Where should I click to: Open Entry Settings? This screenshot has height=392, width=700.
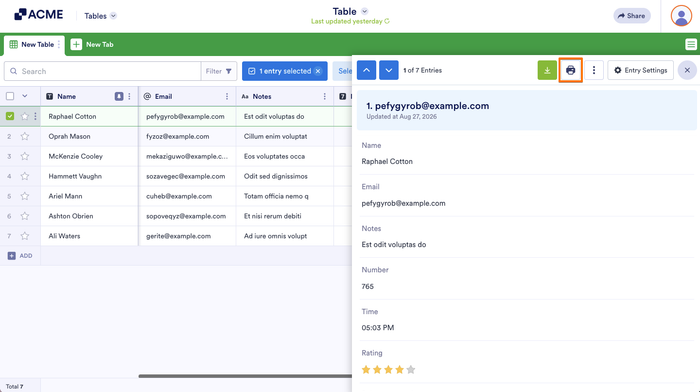click(640, 70)
